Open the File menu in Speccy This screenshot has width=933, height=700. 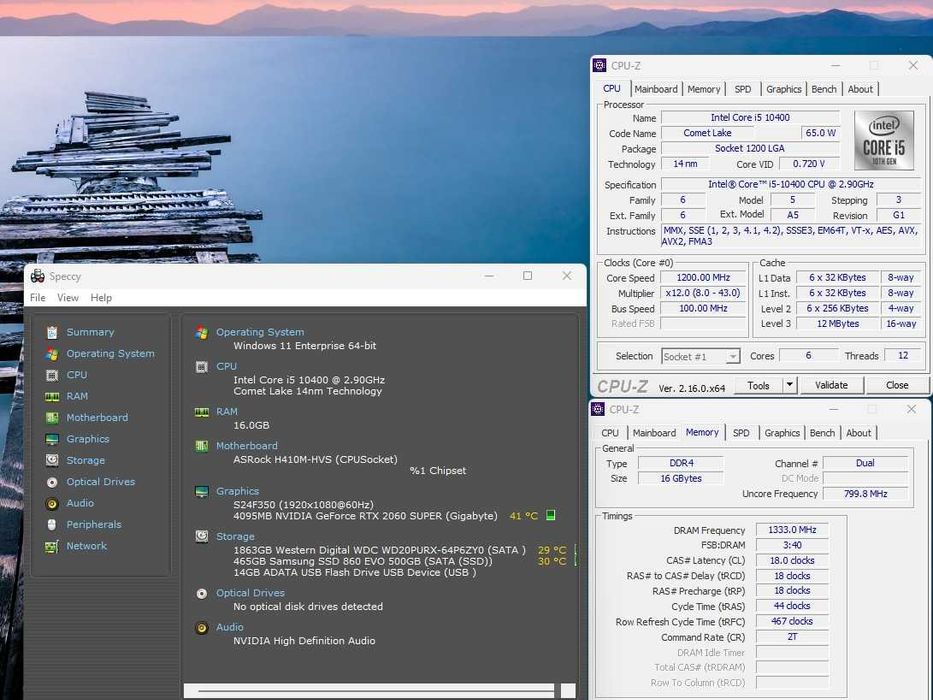pos(37,298)
